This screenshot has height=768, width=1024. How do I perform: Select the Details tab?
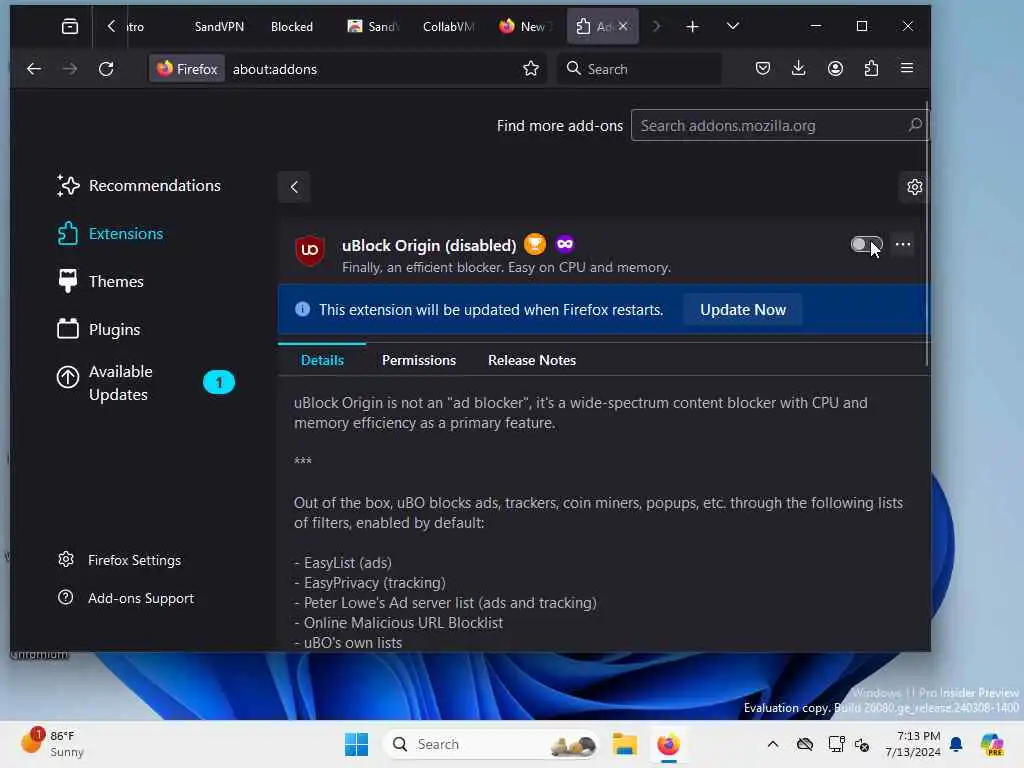tap(322, 360)
